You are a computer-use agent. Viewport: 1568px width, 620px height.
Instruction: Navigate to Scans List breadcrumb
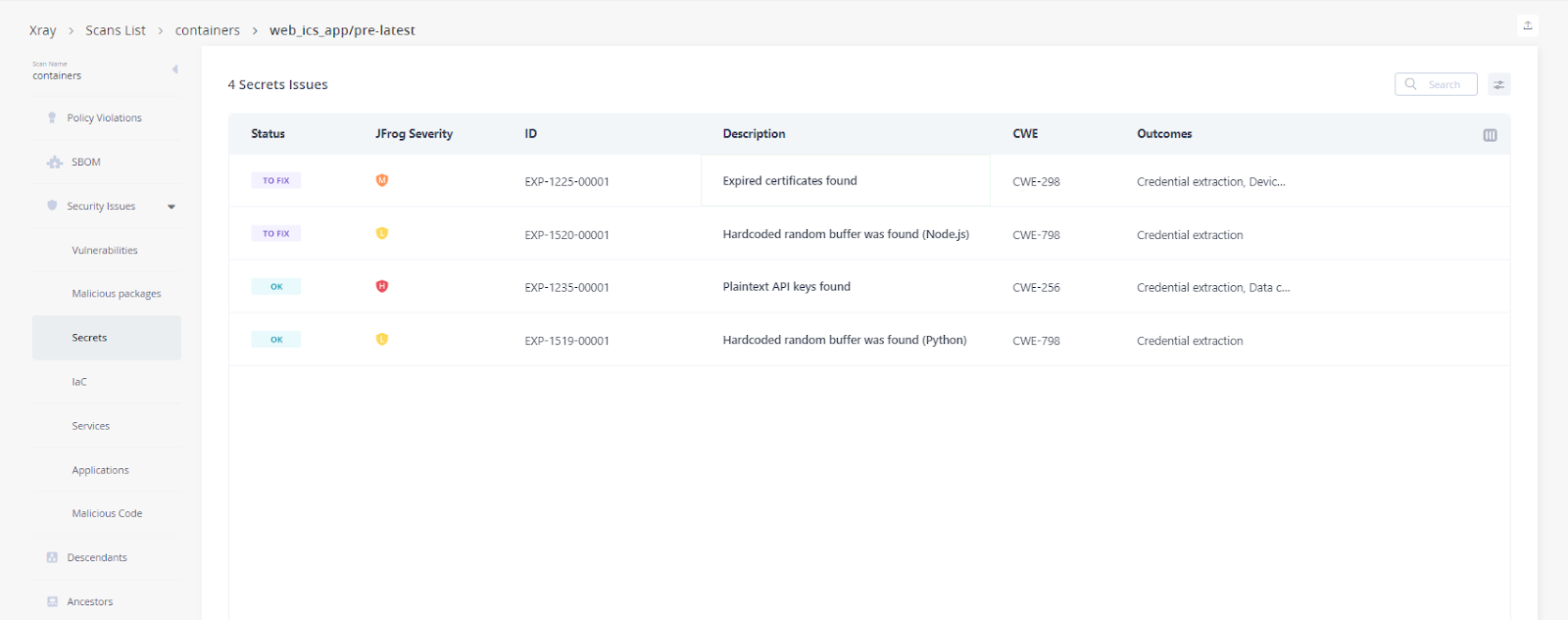click(x=116, y=30)
